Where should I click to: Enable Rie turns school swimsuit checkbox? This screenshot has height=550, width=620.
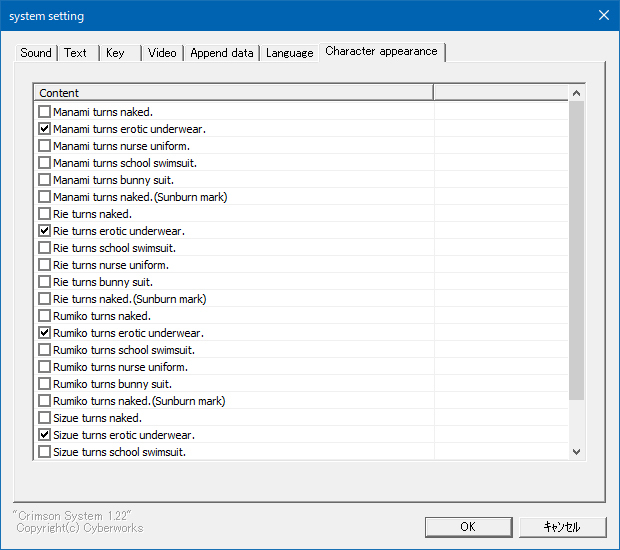click(44, 248)
